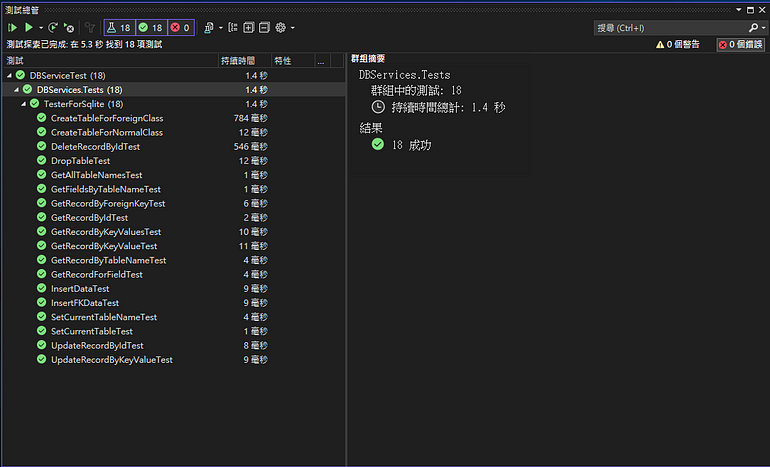Click DBServices.Tests heading in group summary
770x467 pixels.
[405, 75]
